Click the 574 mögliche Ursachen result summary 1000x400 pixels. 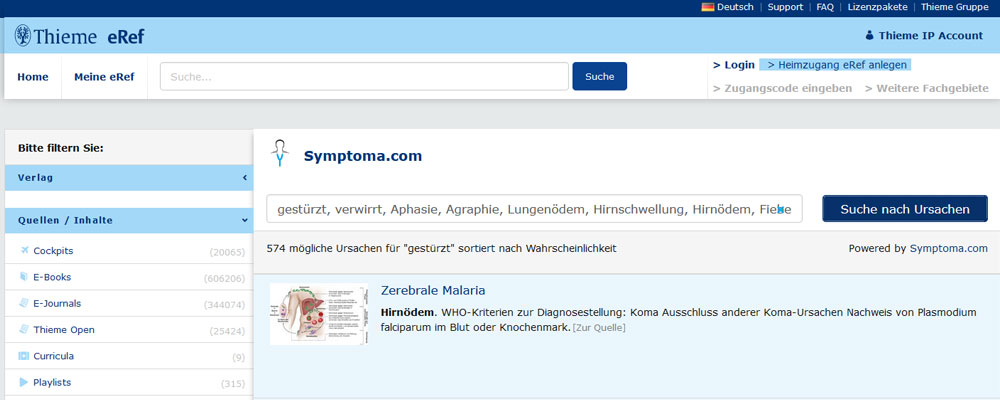pos(441,249)
